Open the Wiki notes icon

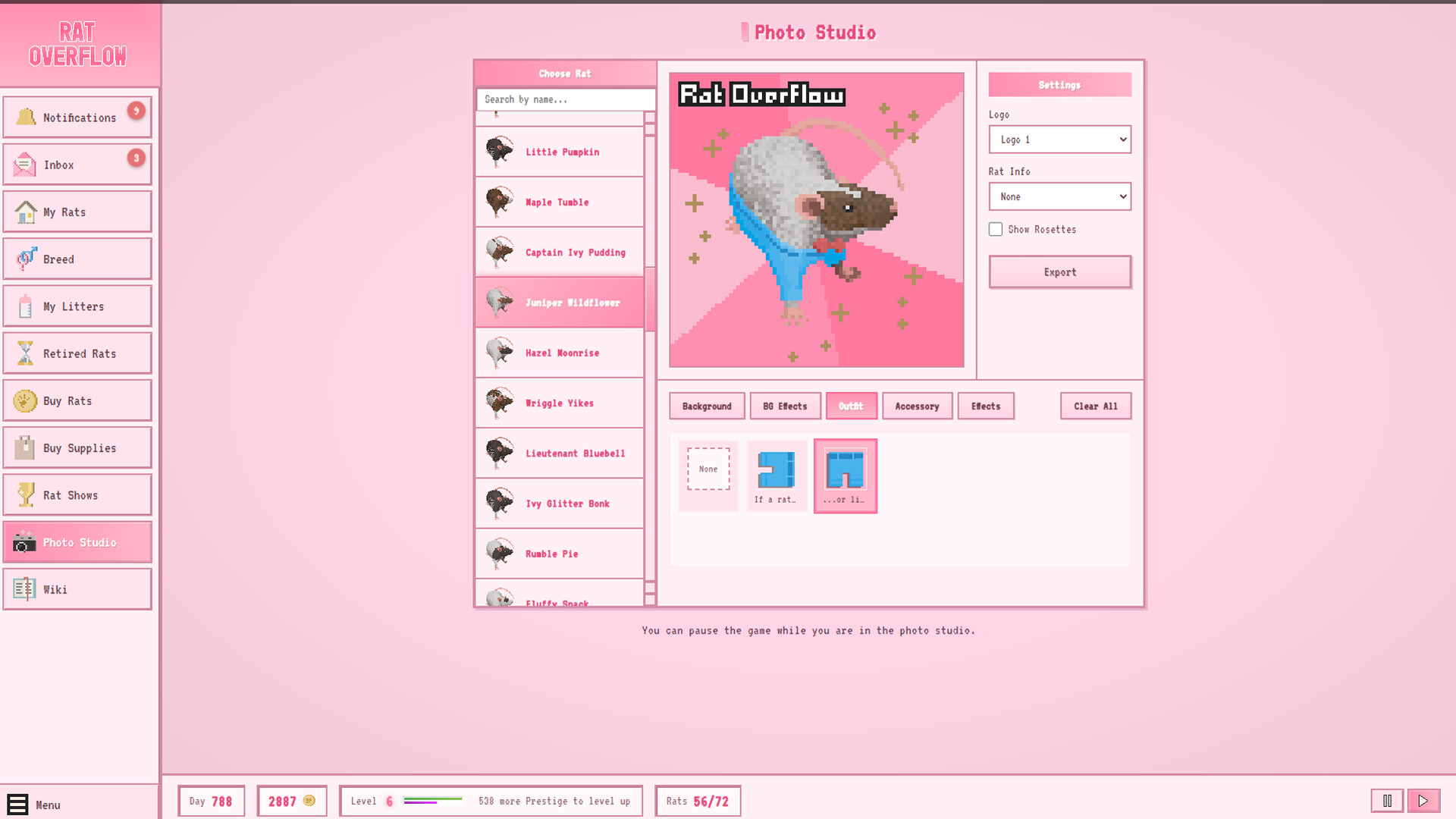click(x=26, y=588)
